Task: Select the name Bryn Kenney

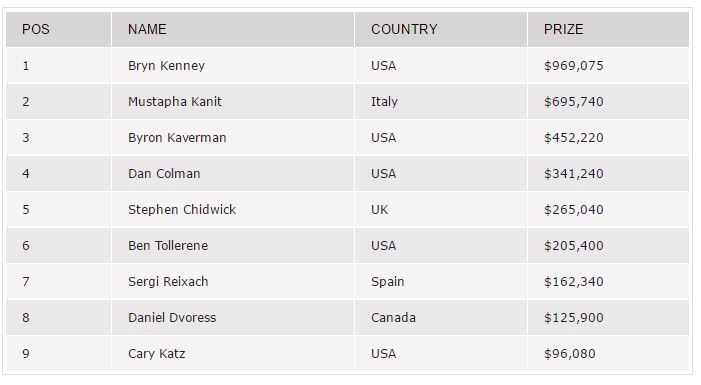Action: pyautogui.click(x=166, y=66)
